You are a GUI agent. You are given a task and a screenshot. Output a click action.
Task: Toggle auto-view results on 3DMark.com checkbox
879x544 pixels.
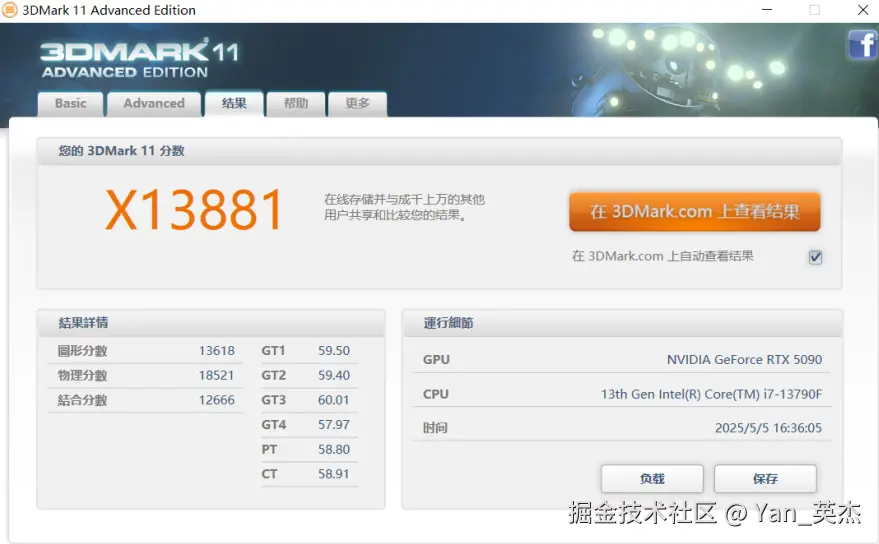point(816,257)
